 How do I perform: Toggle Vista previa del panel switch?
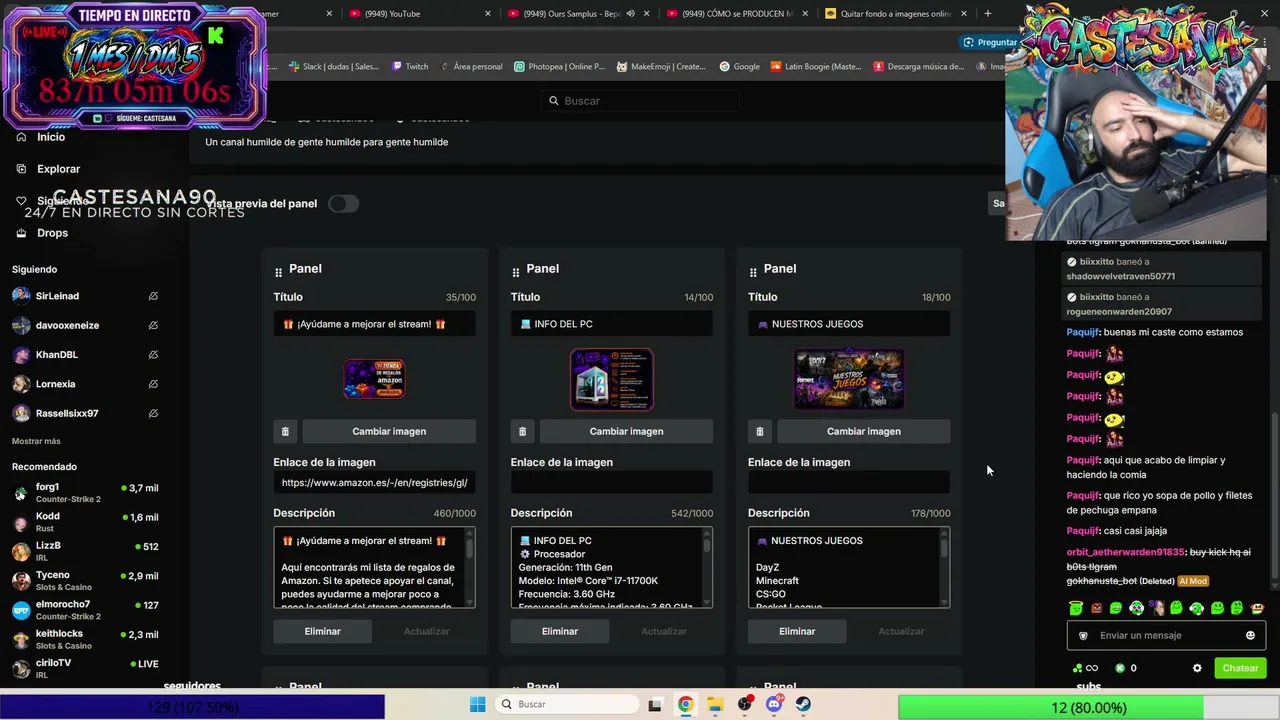(343, 204)
